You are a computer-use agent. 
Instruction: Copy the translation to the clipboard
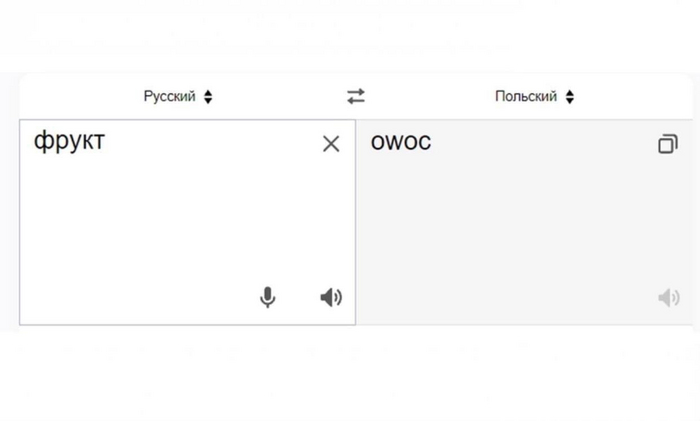(x=667, y=144)
